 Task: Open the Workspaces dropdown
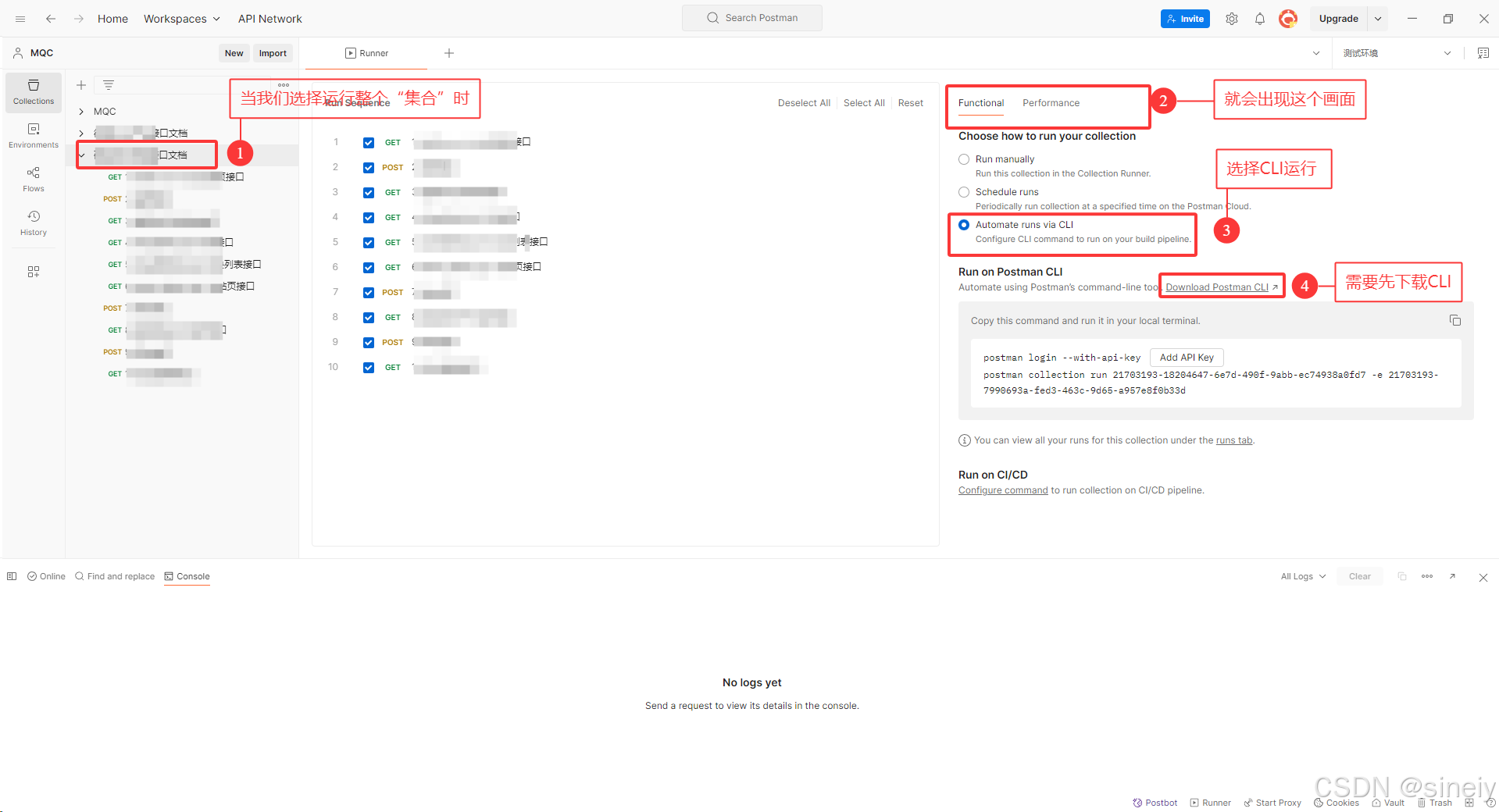click(x=182, y=19)
